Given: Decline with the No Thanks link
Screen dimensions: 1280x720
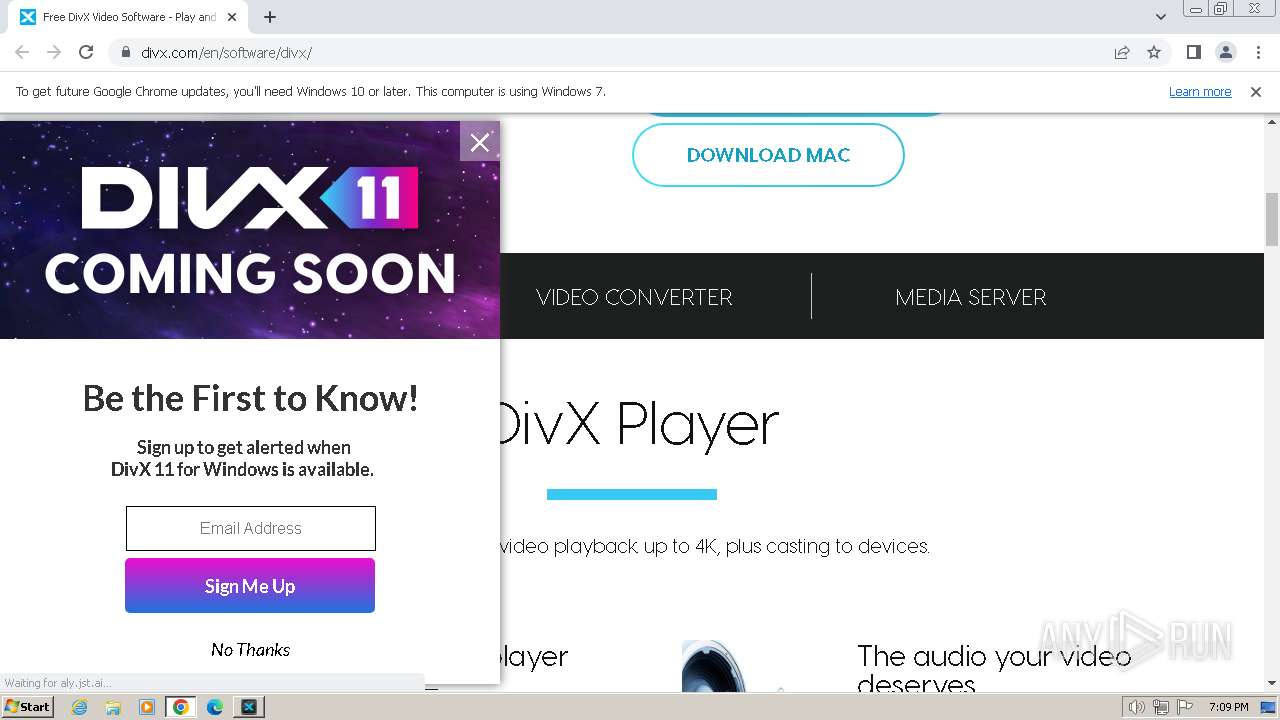Looking at the screenshot, I should coord(250,650).
